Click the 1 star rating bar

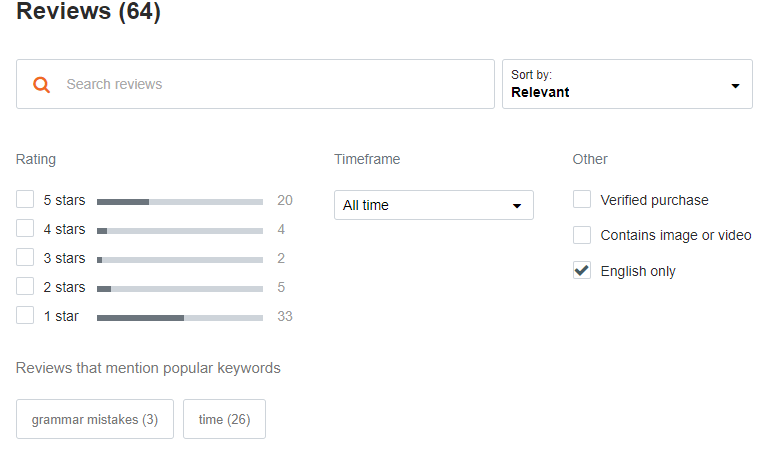[x=180, y=318]
